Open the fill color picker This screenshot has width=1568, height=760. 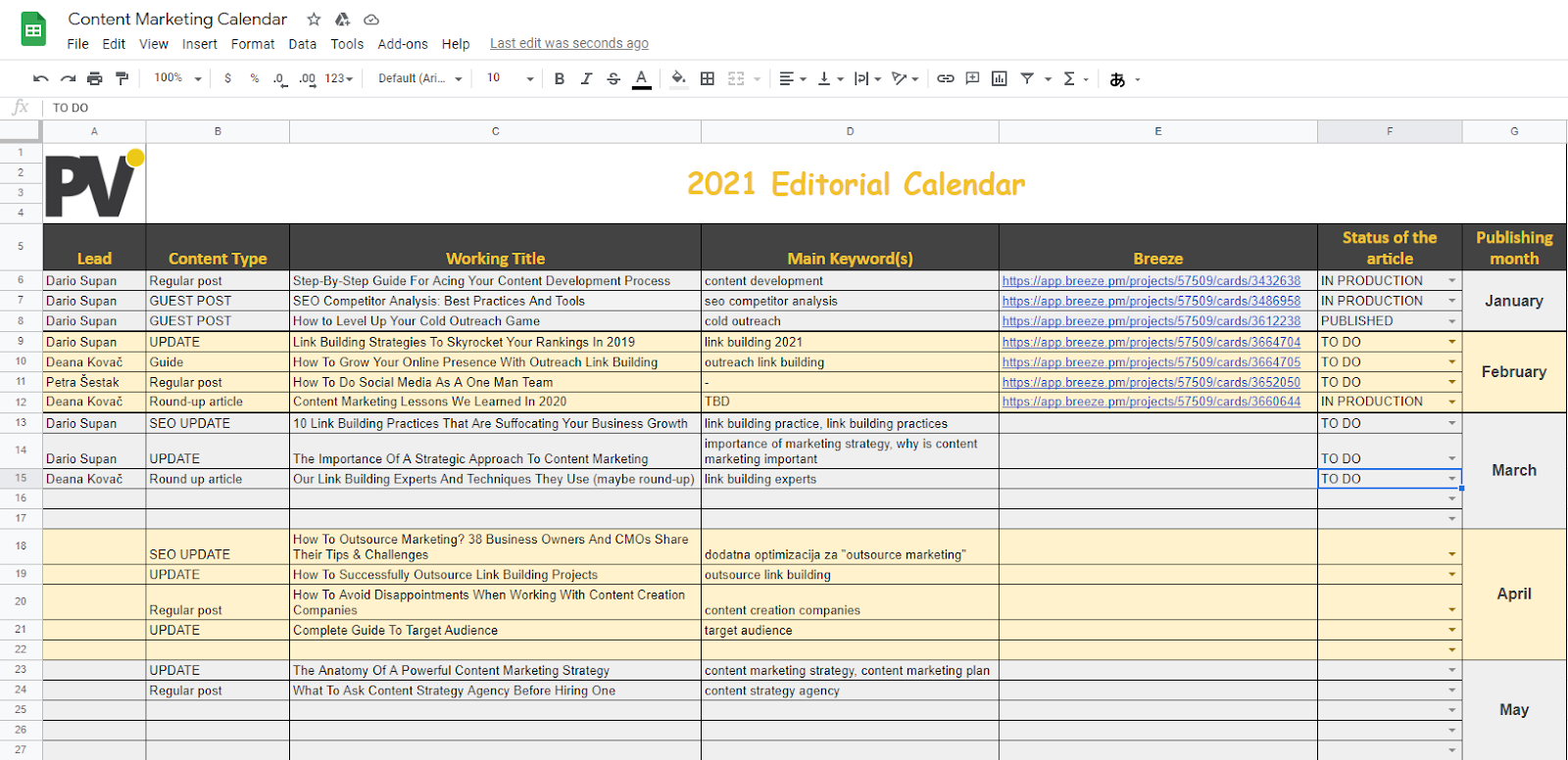coord(678,78)
